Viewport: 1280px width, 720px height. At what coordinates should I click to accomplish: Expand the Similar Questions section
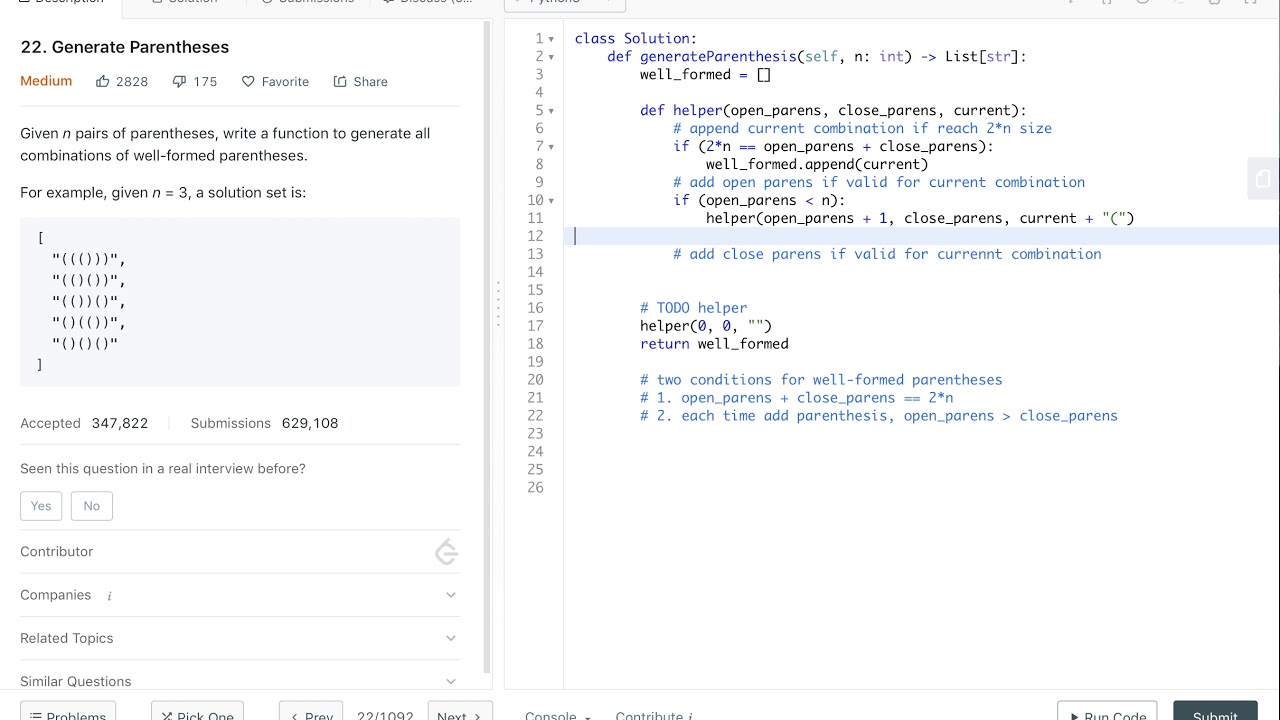click(x=451, y=681)
